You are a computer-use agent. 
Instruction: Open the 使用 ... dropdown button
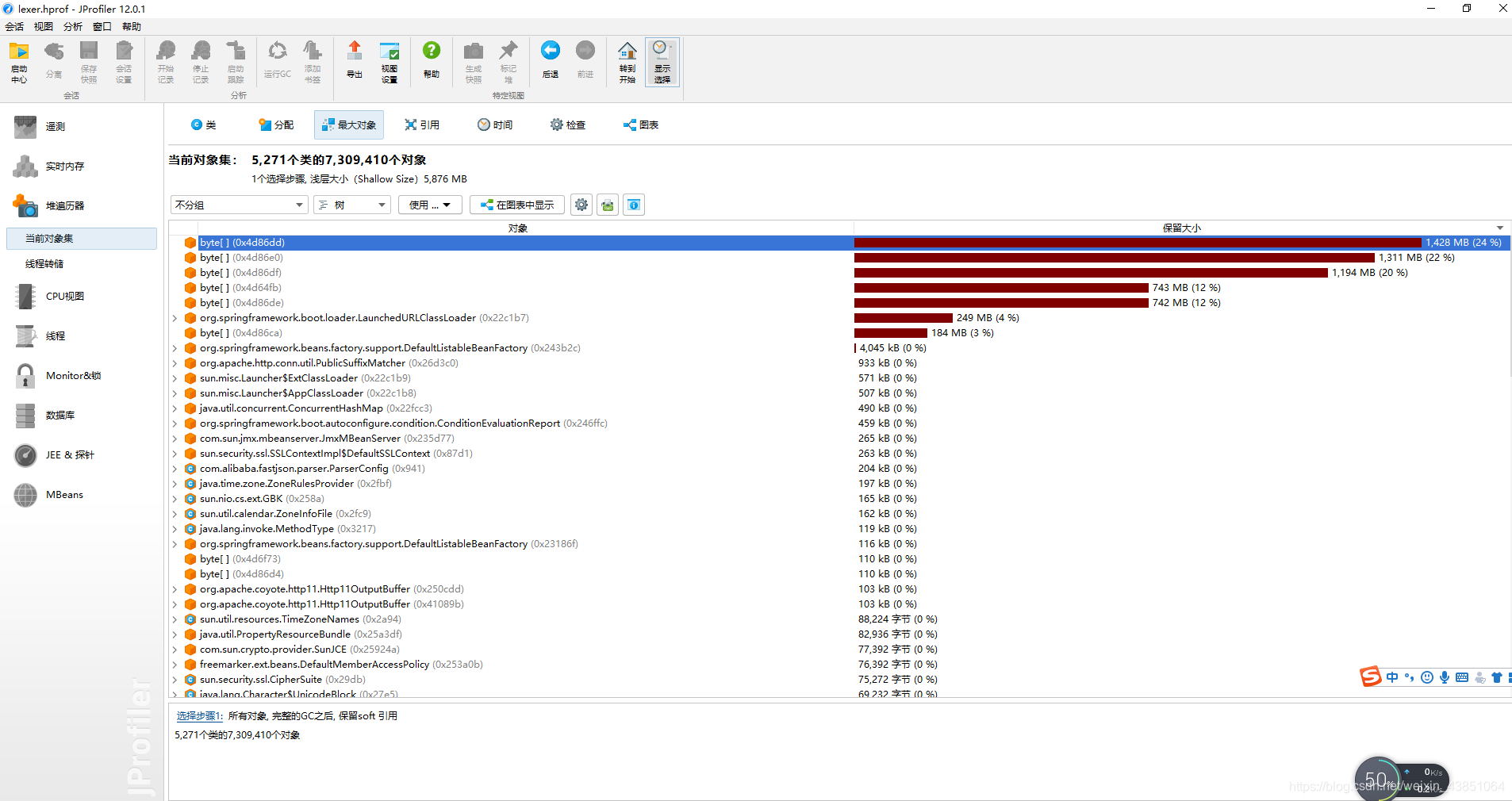[x=430, y=205]
